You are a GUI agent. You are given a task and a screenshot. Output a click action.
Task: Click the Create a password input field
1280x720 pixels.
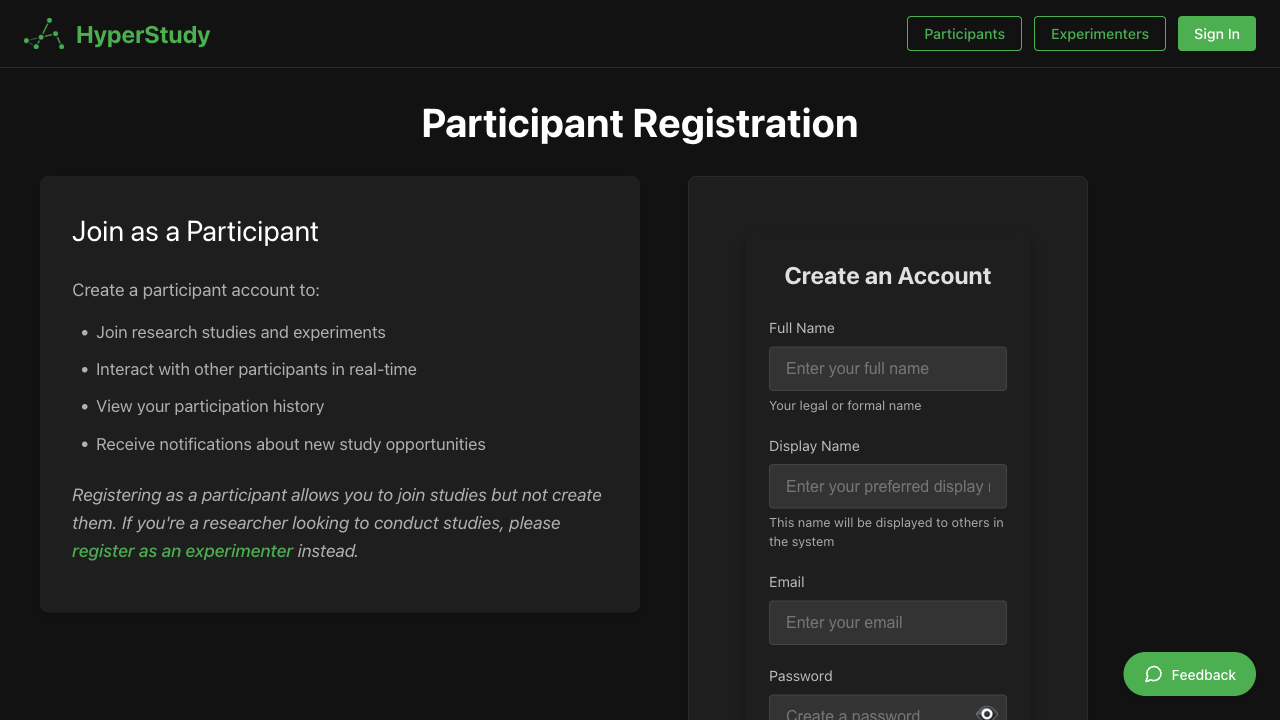click(870, 712)
